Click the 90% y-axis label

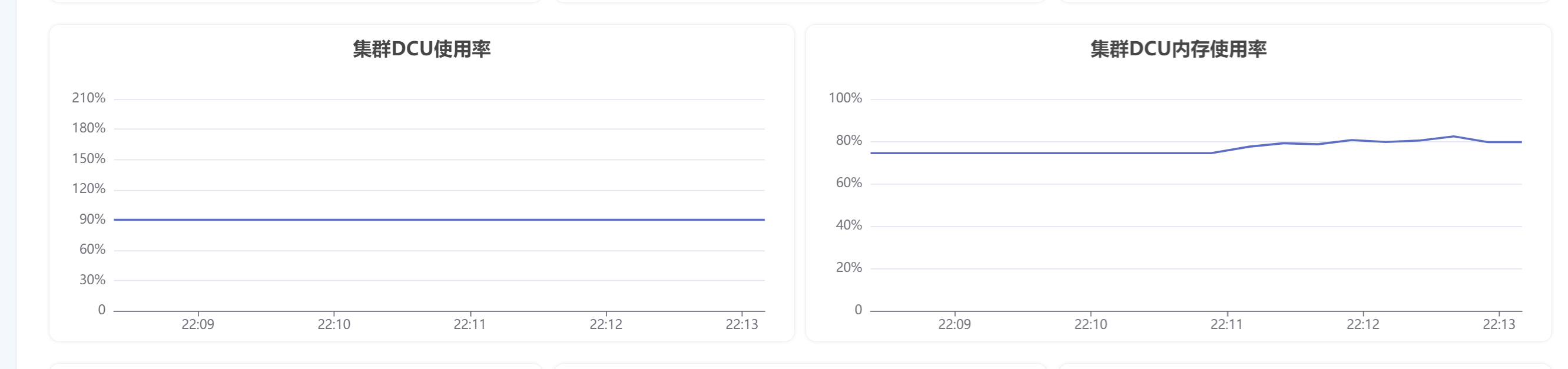click(92, 220)
